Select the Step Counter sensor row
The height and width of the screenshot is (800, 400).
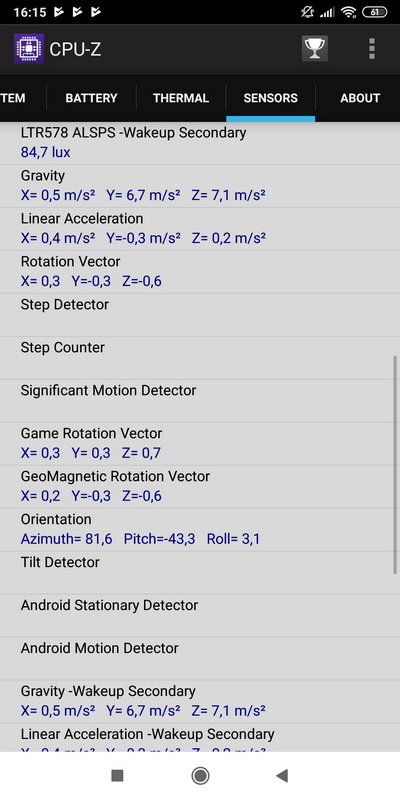(200, 358)
